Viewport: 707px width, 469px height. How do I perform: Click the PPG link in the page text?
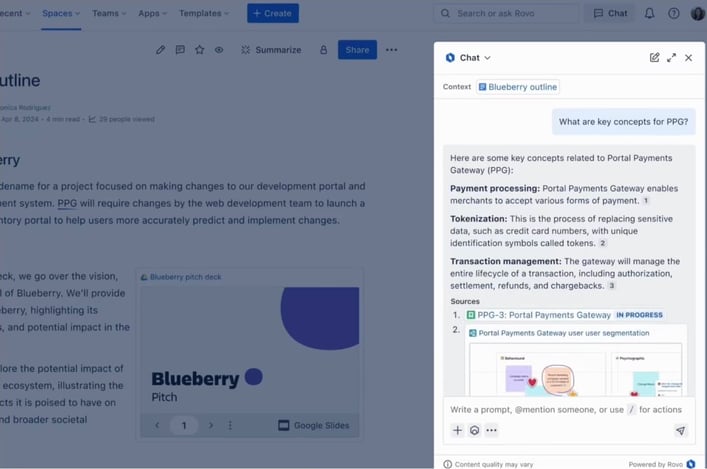pyautogui.click(x=67, y=203)
